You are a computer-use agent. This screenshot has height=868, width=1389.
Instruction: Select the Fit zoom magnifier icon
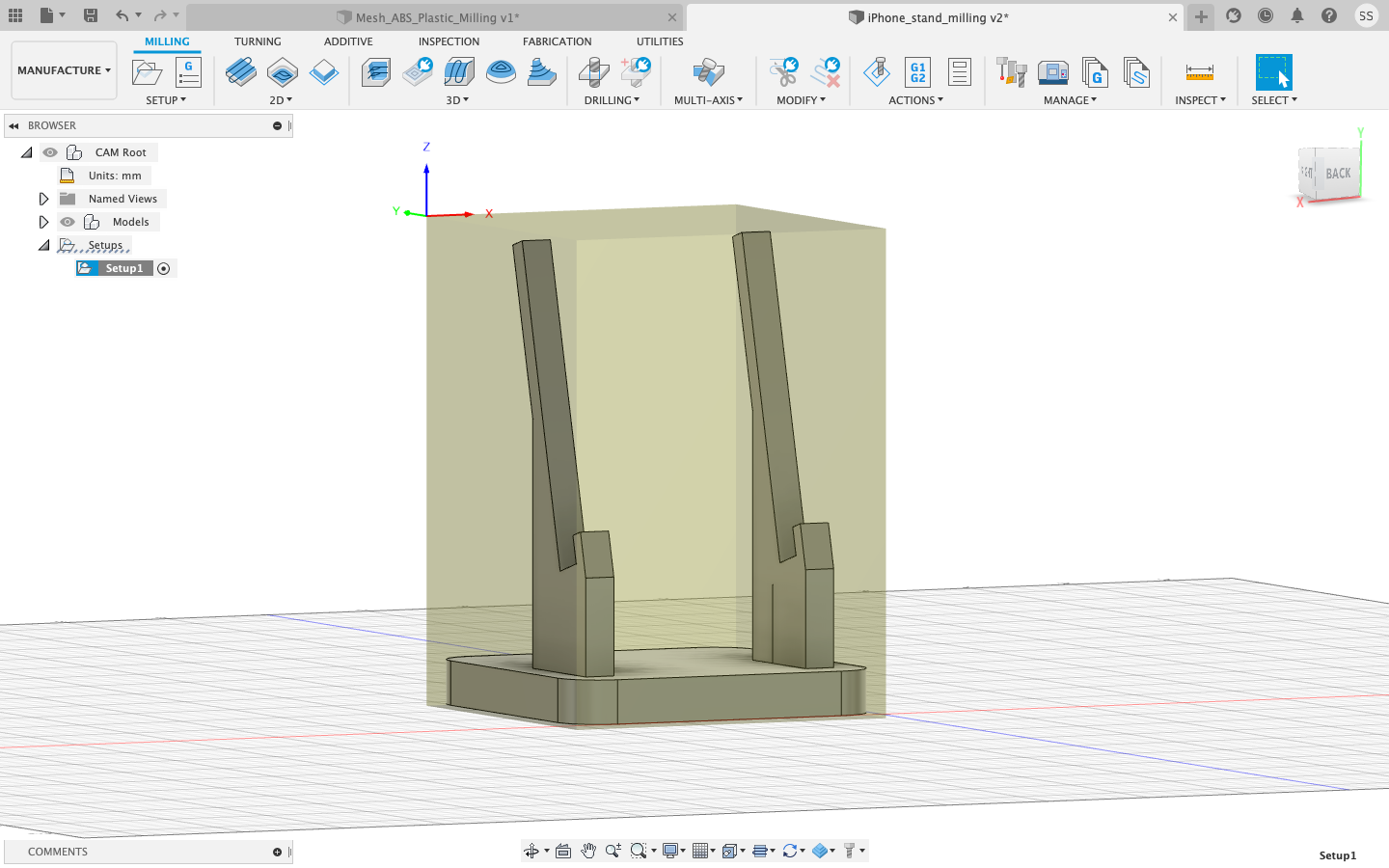[x=640, y=850]
